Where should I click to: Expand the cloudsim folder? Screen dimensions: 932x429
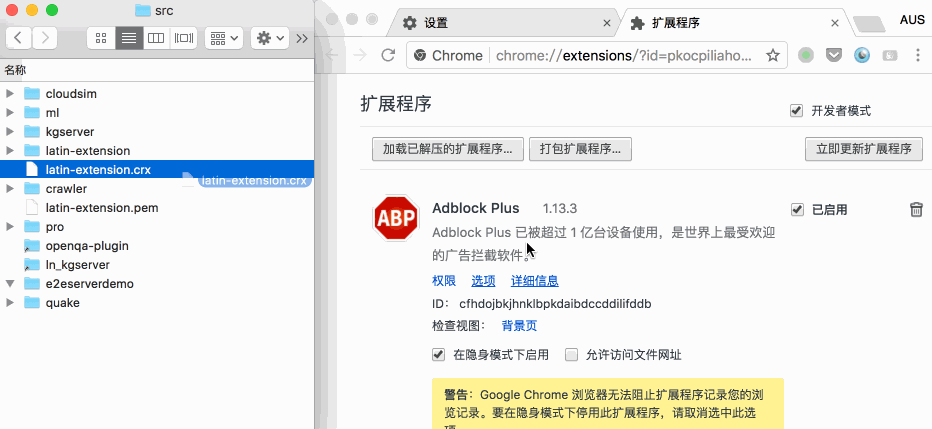(9, 94)
